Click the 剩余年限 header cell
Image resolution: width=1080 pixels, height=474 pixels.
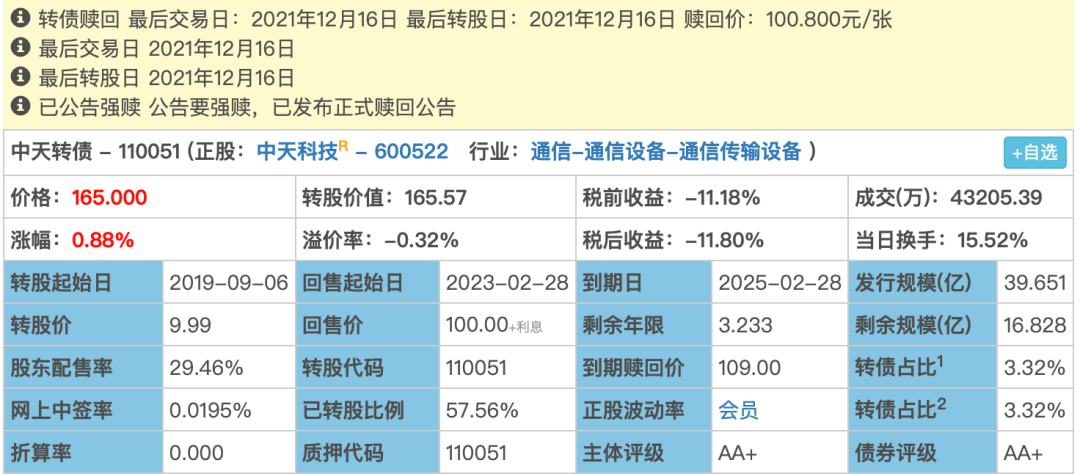(643, 325)
